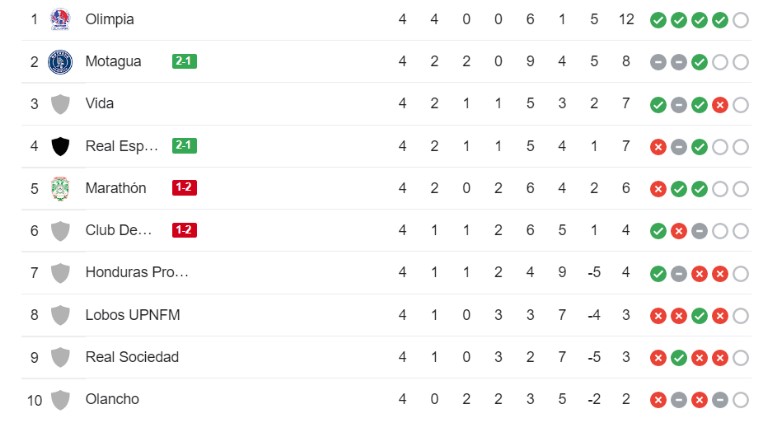Click Marathón's red 1-2 live score badge
This screenshot has width=783, height=433.
pos(184,188)
